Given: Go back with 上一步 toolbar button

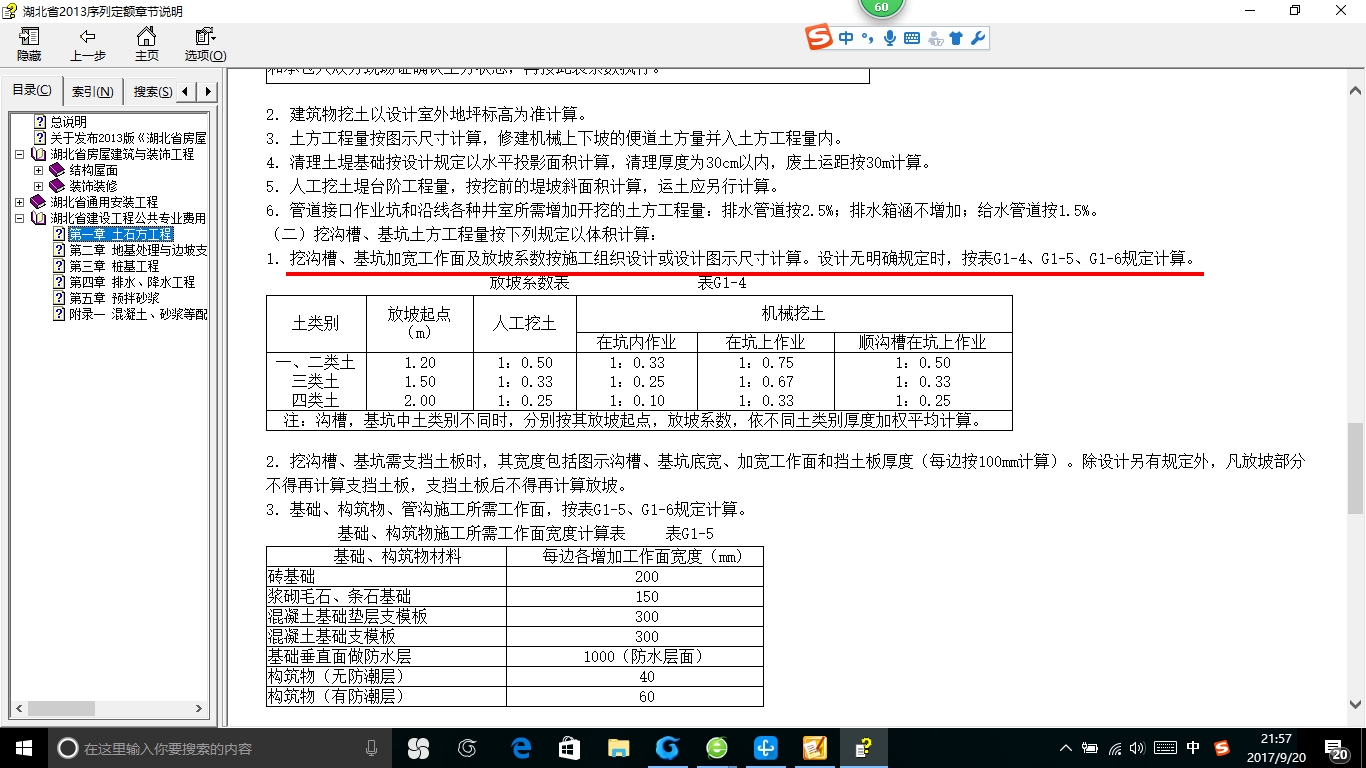Looking at the screenshot, I should (88, 45).
